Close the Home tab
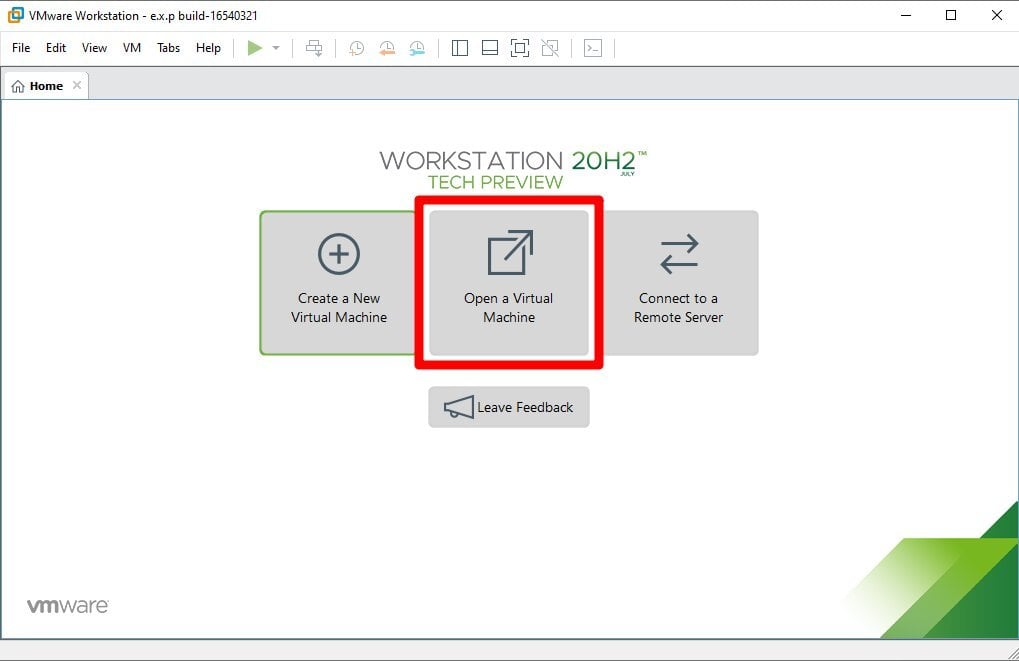 click(x=77, y=85)
